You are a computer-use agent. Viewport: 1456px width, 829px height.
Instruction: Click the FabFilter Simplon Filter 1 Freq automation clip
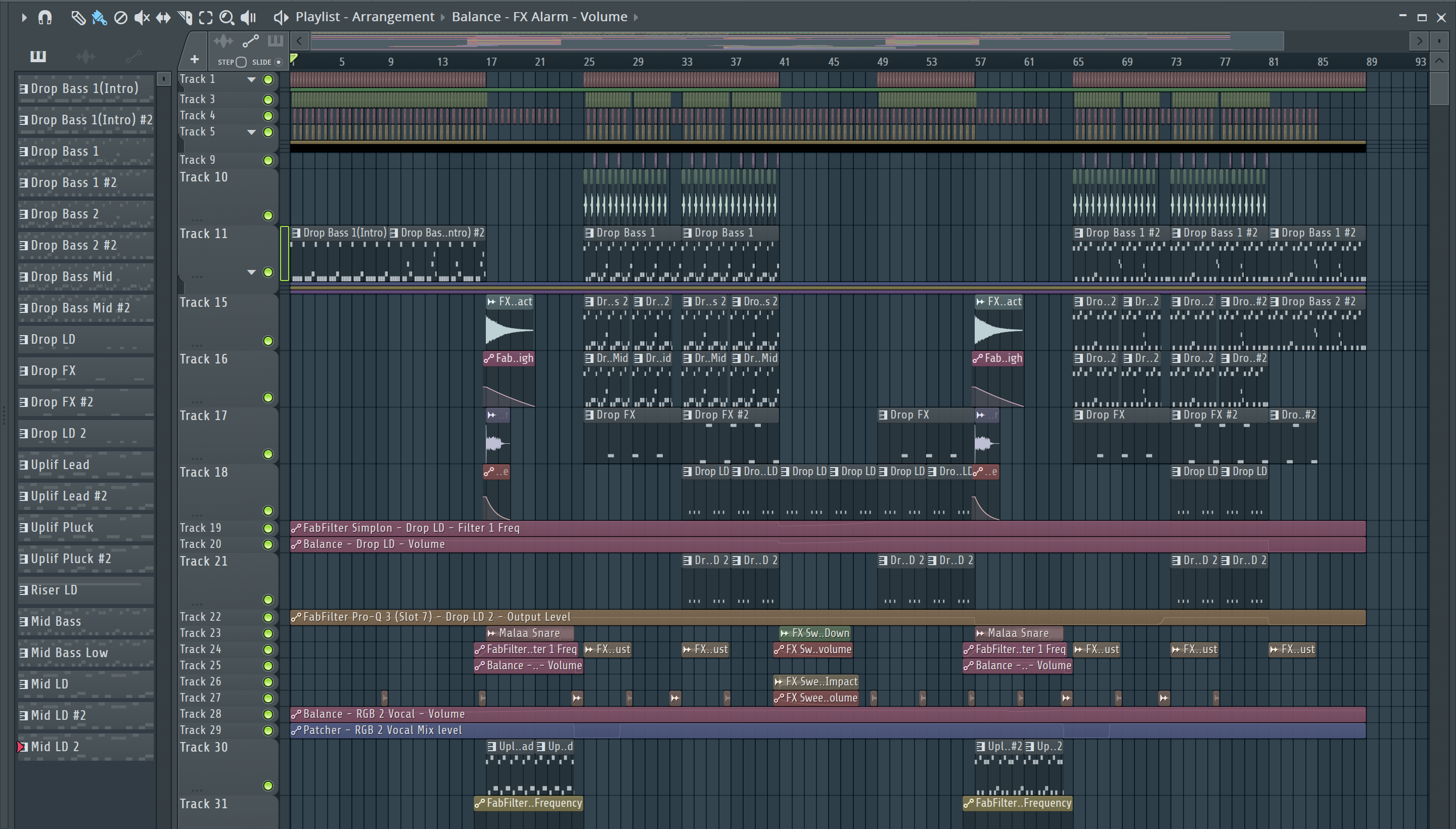click(x=828, y=528)
